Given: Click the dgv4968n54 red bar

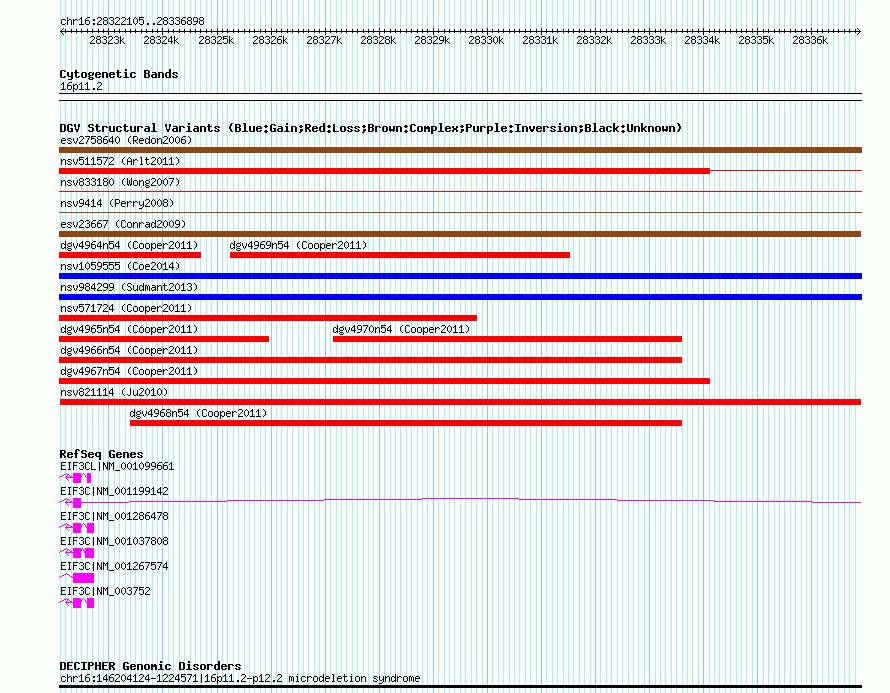Looking at the screenshot, I should tap(406, 423).
